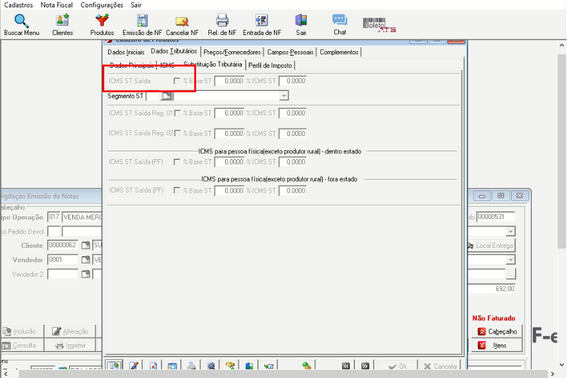Open the Produtos toolbar icon
The height and width of the screenshot is (378, 567).
pos(102,20)
